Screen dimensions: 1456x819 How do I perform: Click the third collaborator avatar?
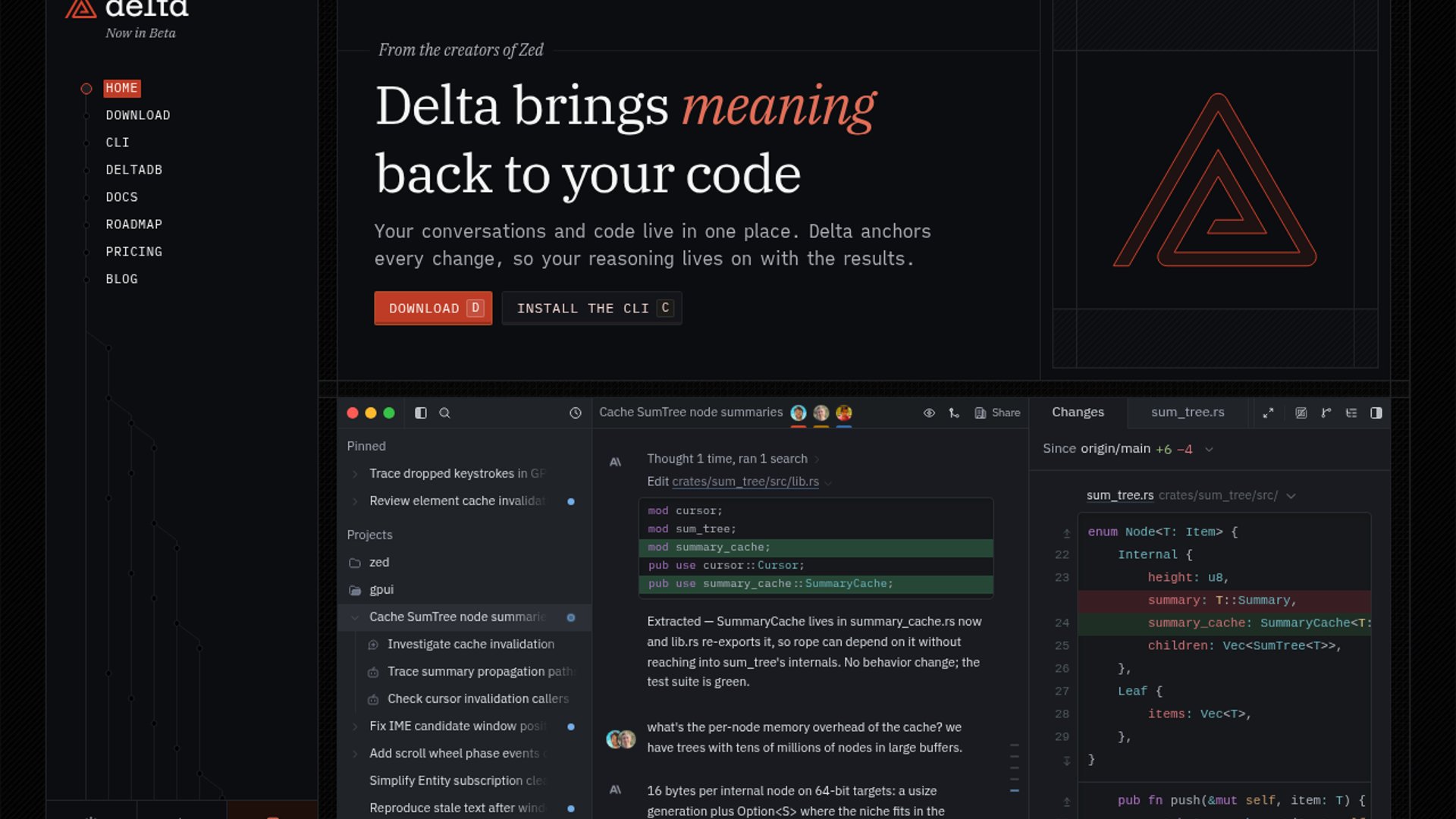(x=844, y=413)
